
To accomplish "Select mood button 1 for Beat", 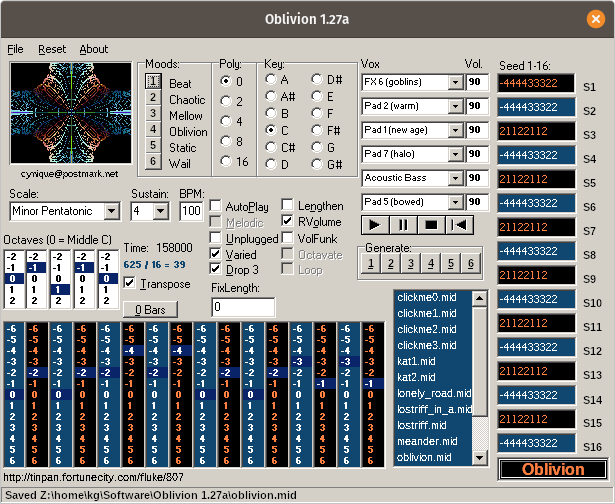I will 153,81.
